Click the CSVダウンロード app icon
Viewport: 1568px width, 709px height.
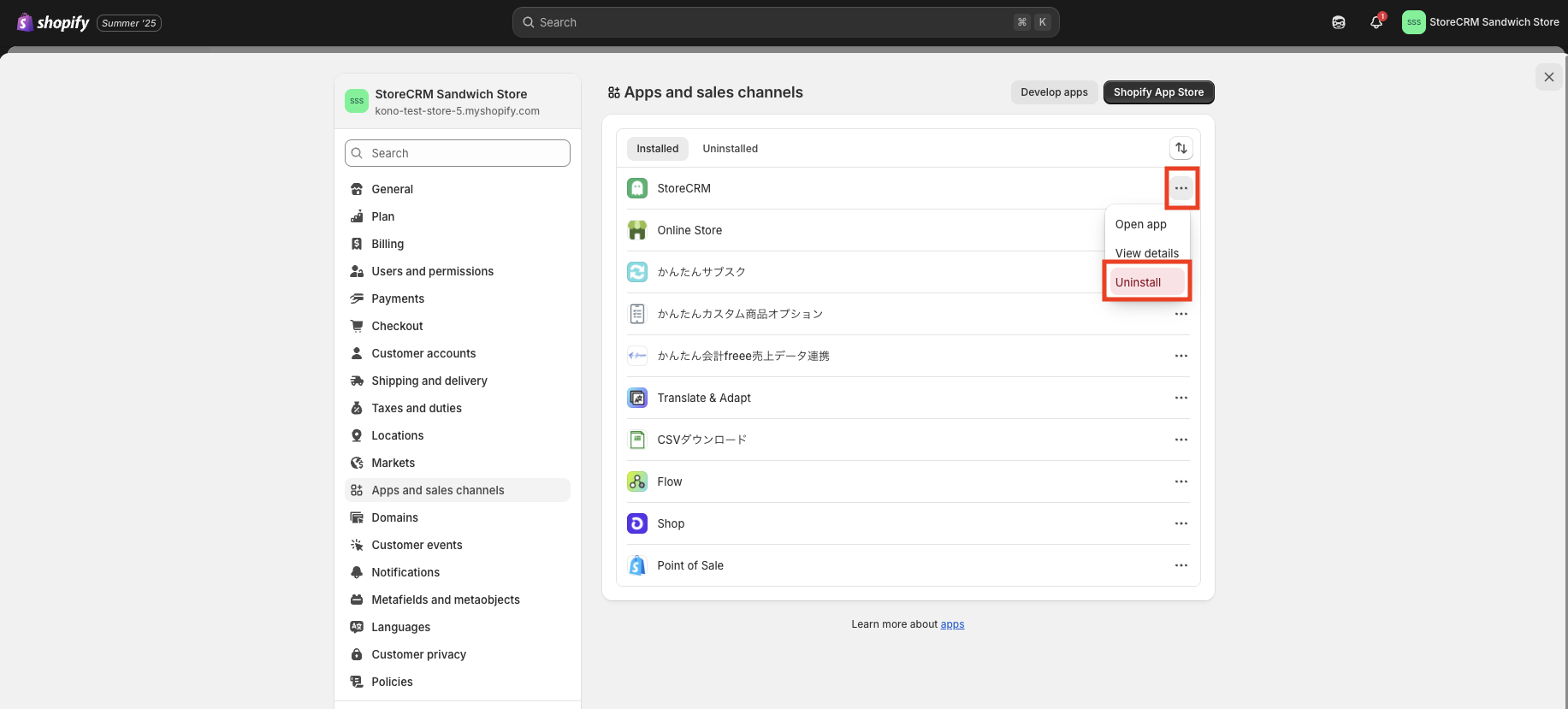[x=637, y=440]
